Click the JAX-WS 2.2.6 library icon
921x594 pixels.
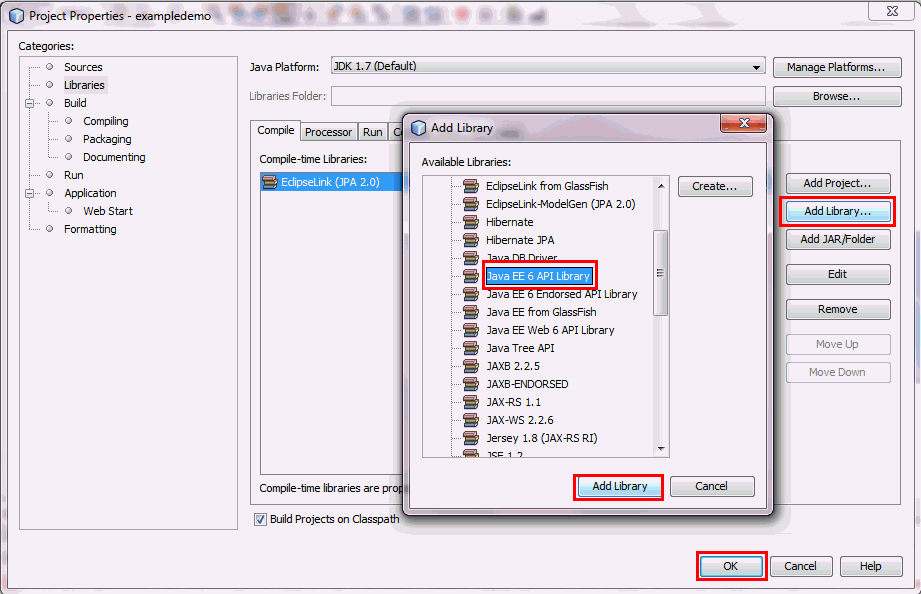pyautogui.click(x=470, y=420)
